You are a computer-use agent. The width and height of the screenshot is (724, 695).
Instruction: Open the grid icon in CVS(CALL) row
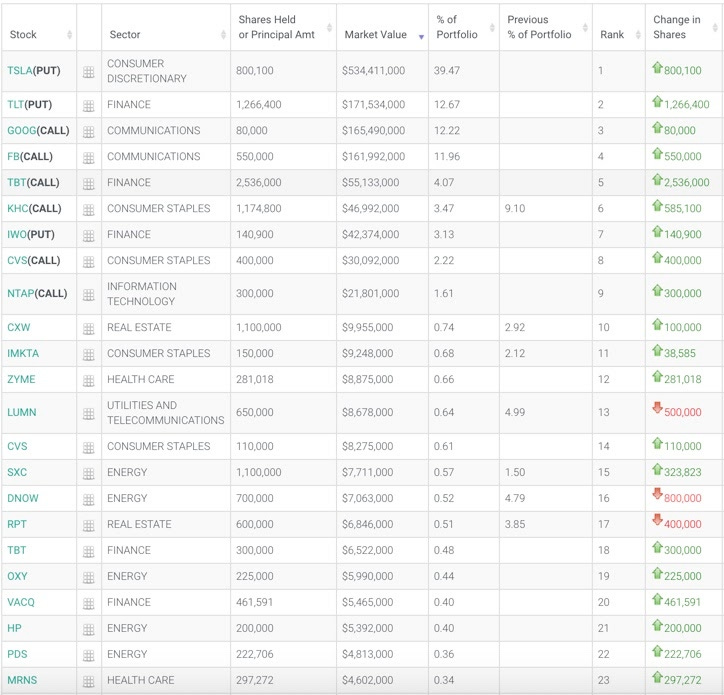pos(89,262)
